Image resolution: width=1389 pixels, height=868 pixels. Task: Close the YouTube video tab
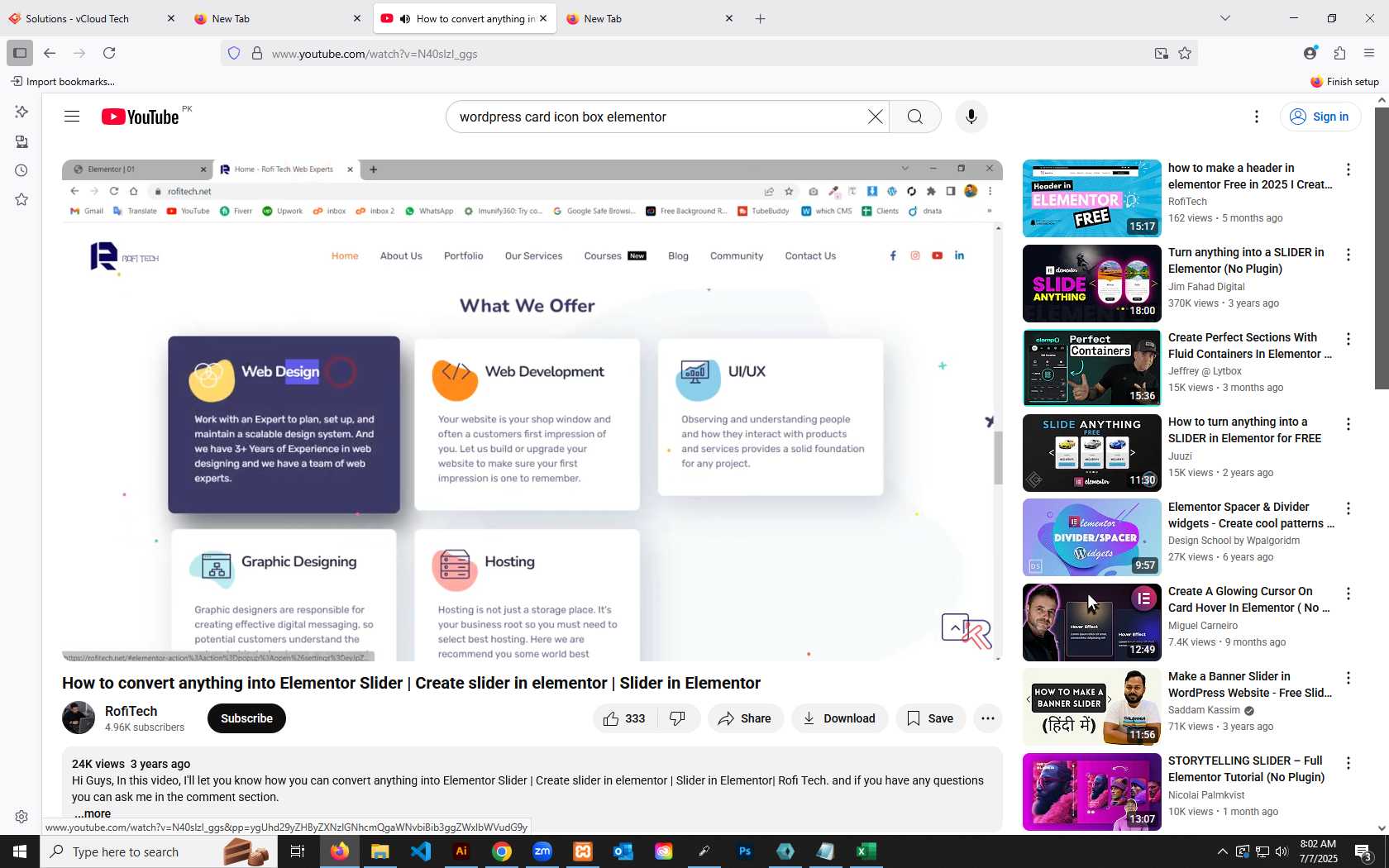tap(543, 18)
